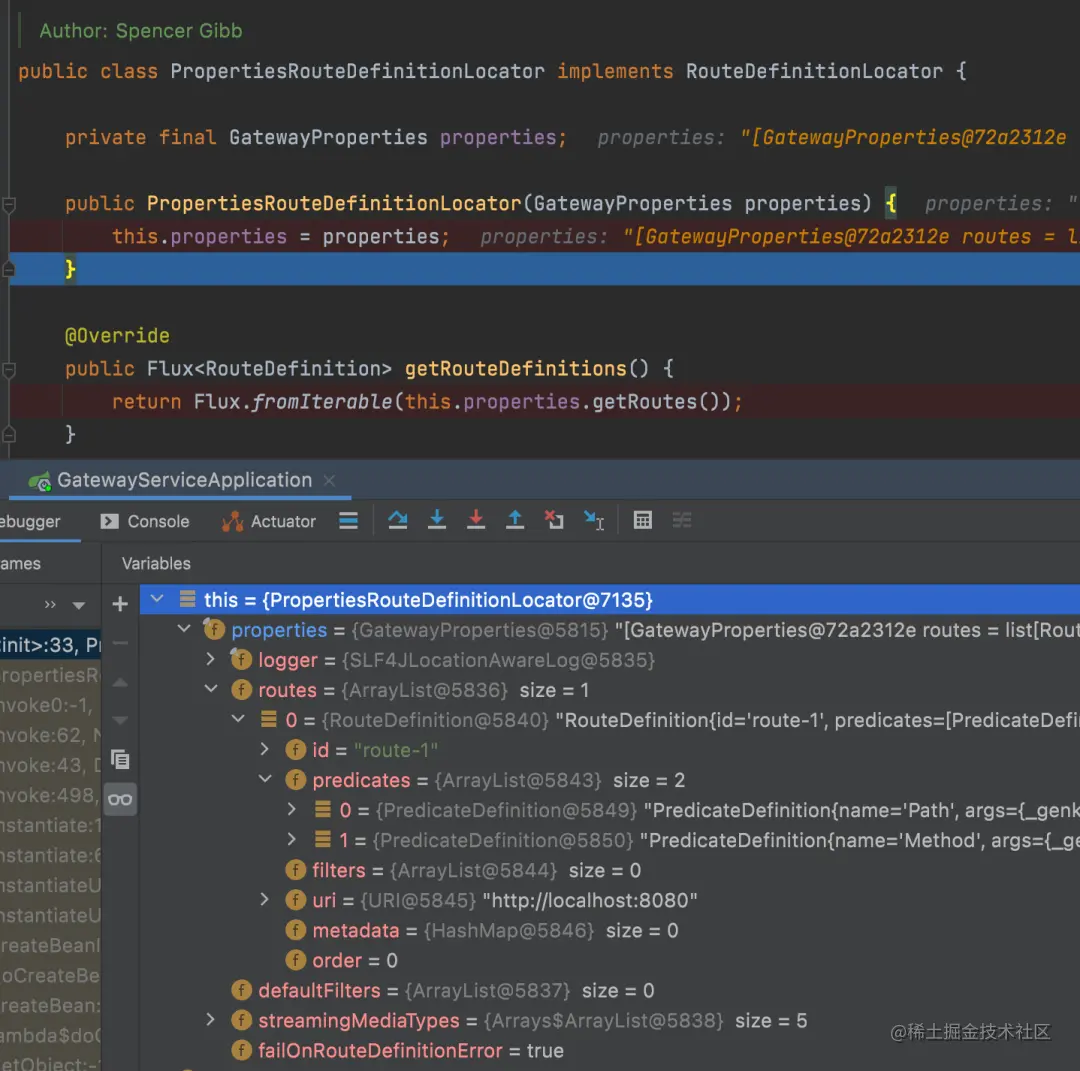The width and height of the screenshot is (1080, 1071).
Task: Select the defaultFilters variable row
Action: (610, 990)
